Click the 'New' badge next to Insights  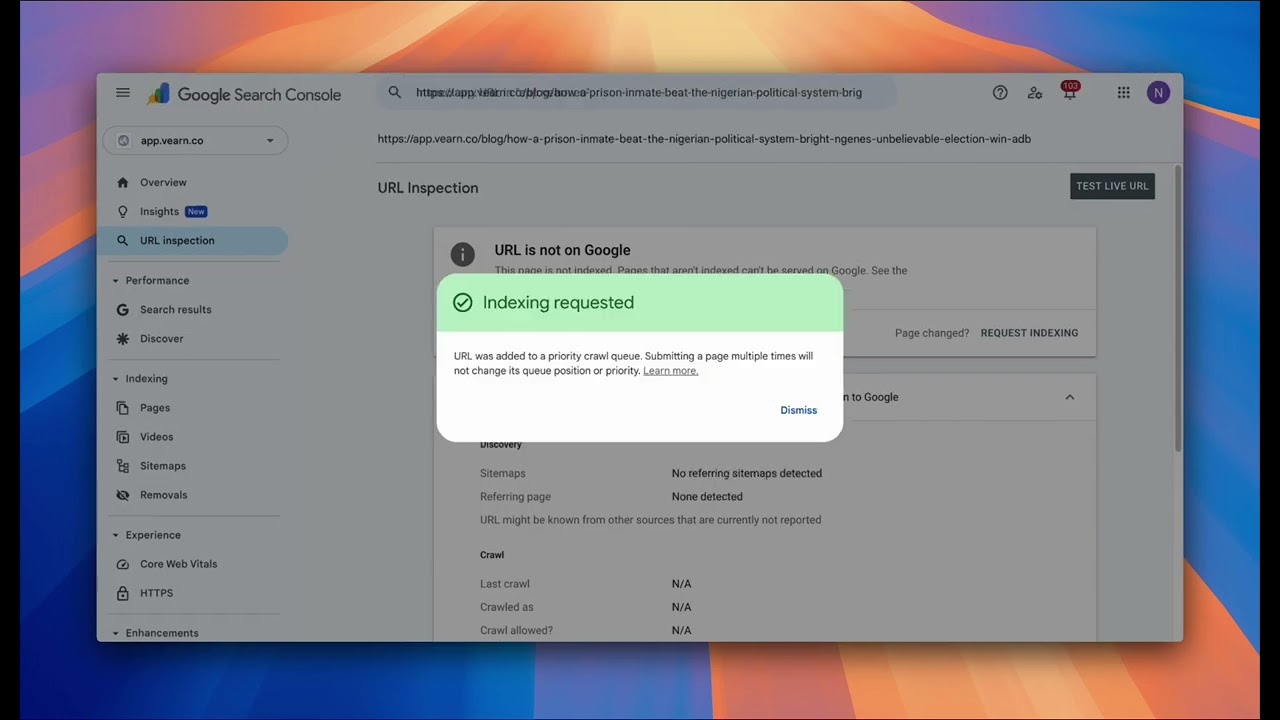pos(196,211)
